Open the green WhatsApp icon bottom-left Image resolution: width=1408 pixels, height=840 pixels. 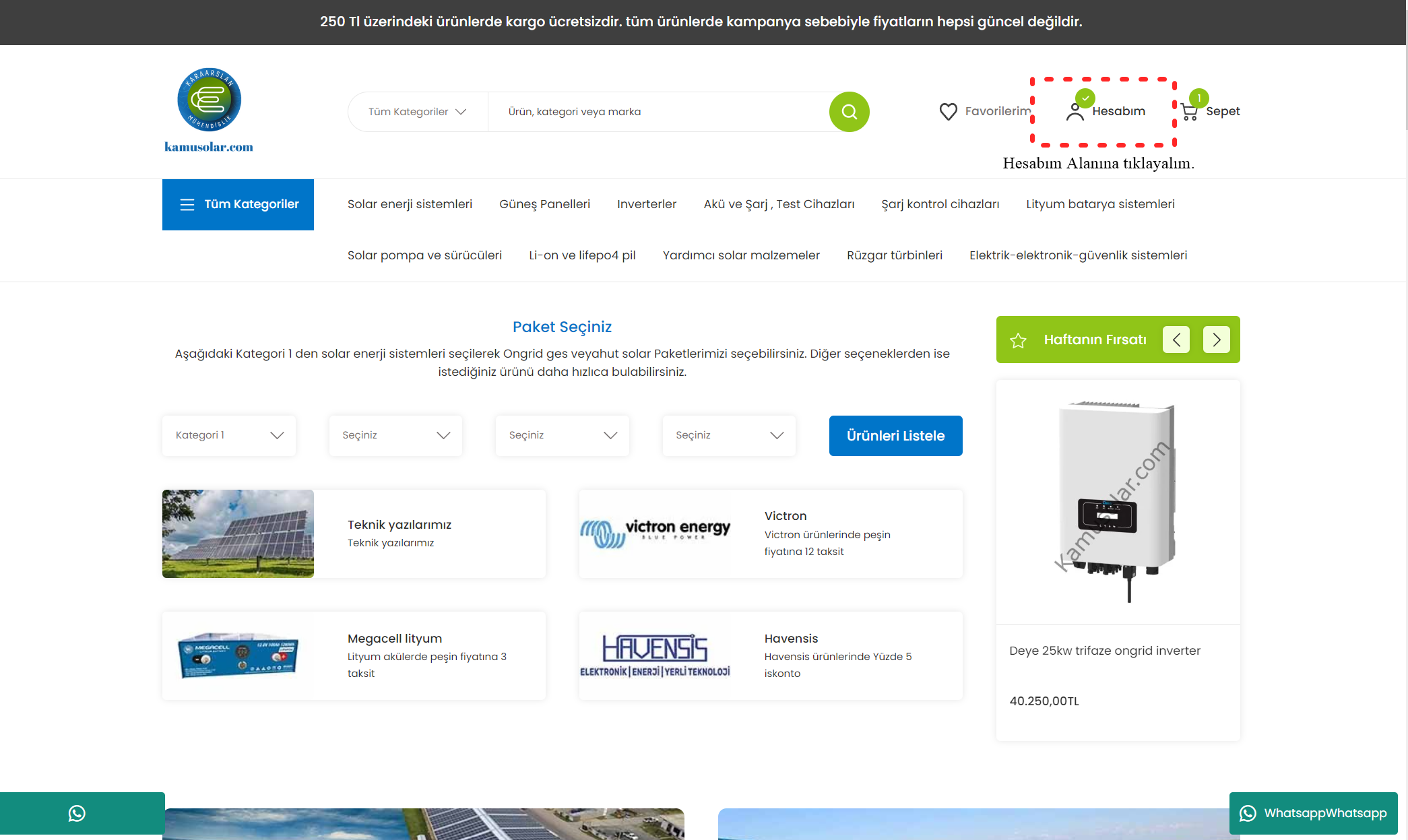coord(77,813)
